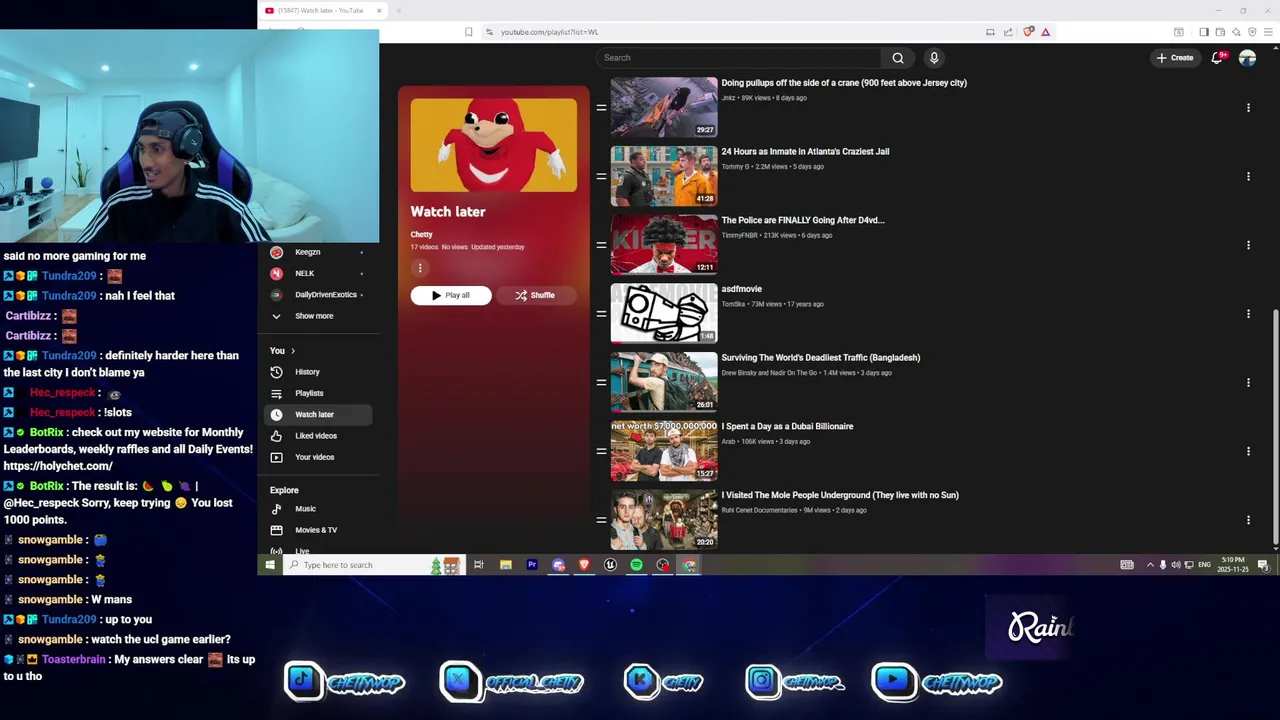Open a new browser tab
This screenshot has height=720, width=1280.
pos(398,10)
